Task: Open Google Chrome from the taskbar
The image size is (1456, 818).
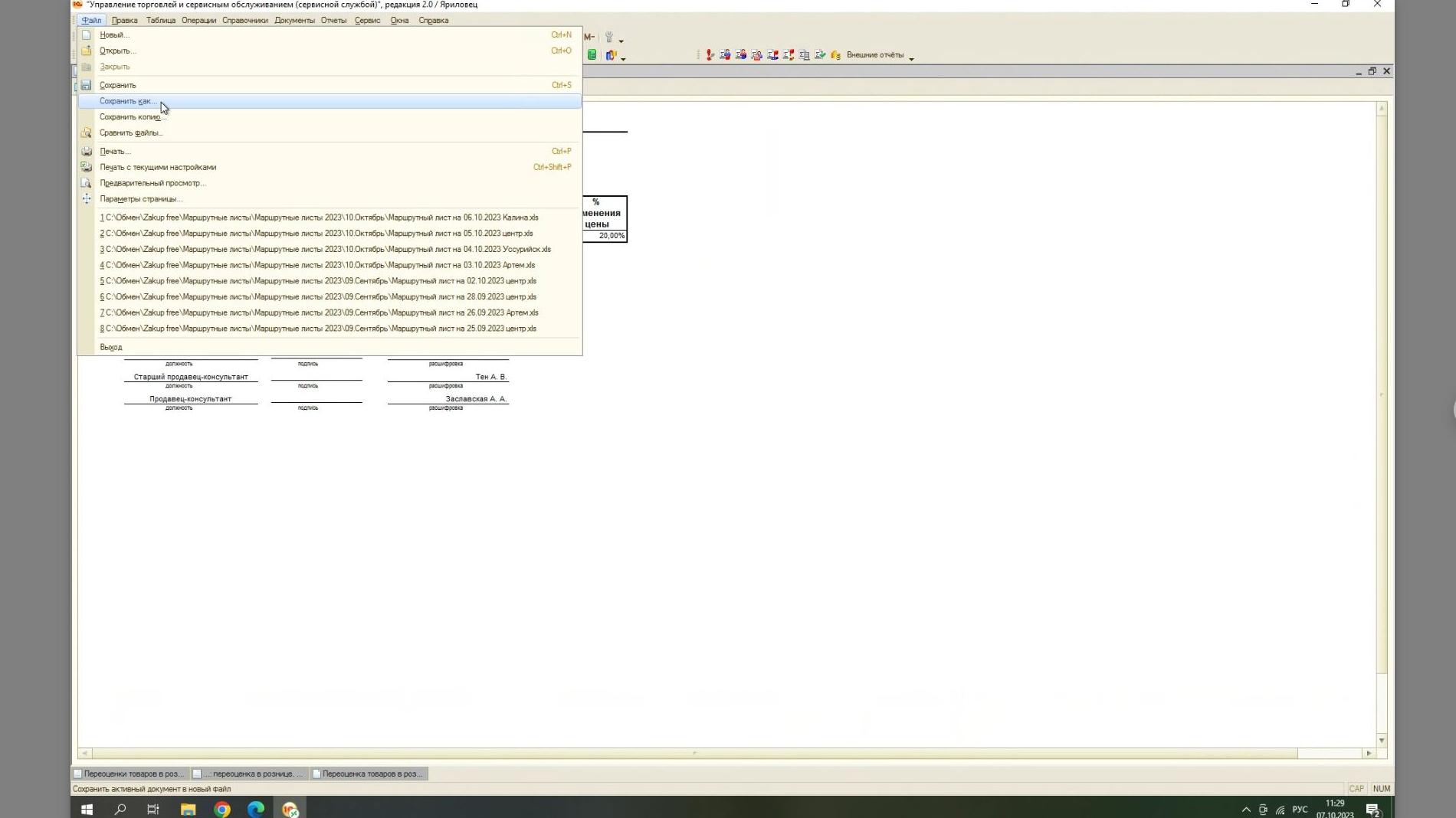Action: point(222,809)
